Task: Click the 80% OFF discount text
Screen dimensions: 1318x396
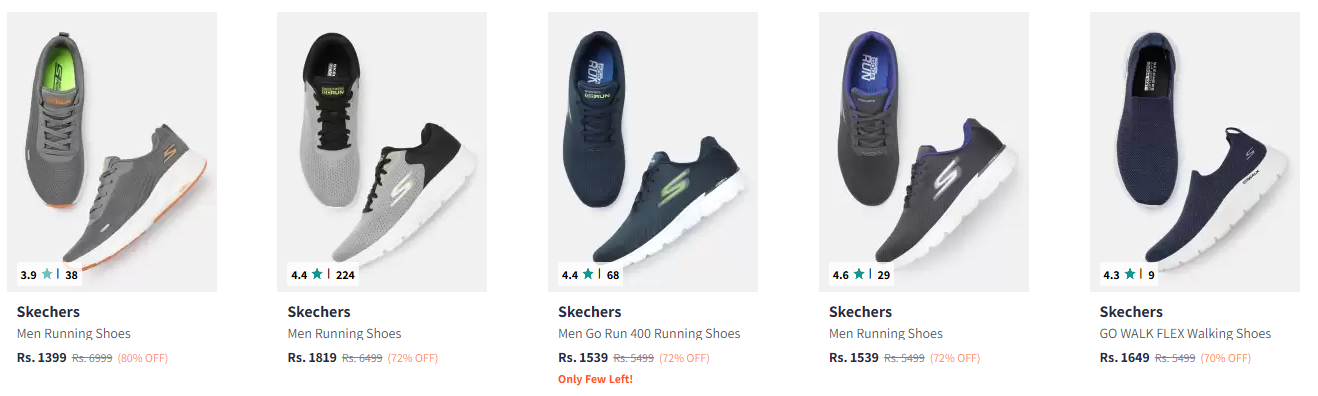Action: tap(143, 358)
